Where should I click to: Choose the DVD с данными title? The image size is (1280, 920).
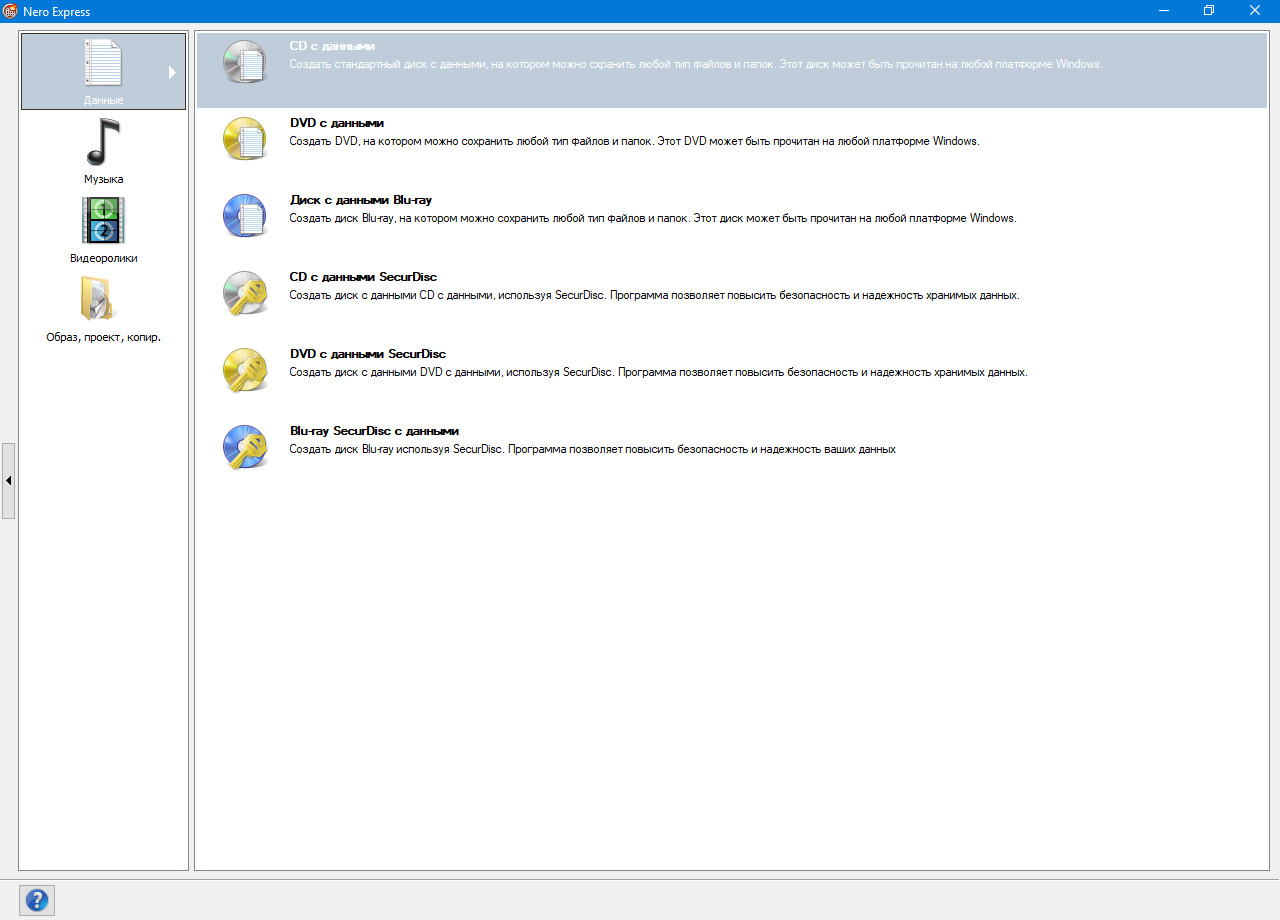point(337,123)
